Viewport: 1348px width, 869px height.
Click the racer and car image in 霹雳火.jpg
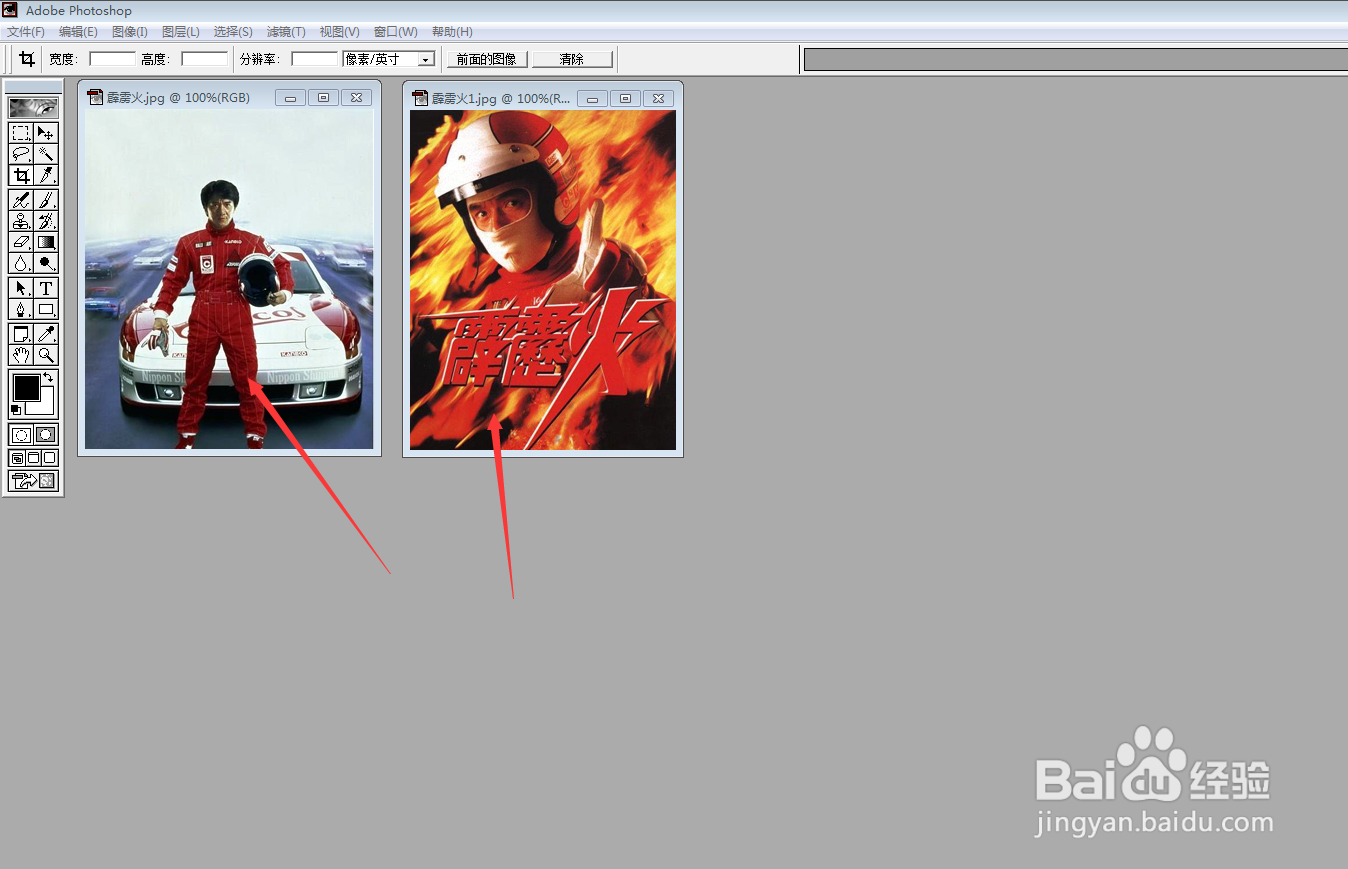(229, 280)
